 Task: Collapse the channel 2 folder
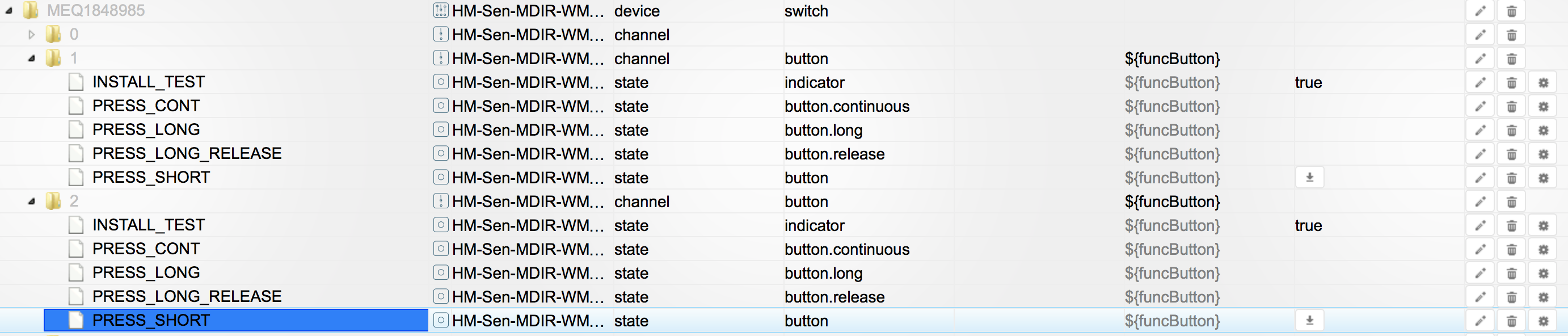pyautogui.click(x=32, y=201)
